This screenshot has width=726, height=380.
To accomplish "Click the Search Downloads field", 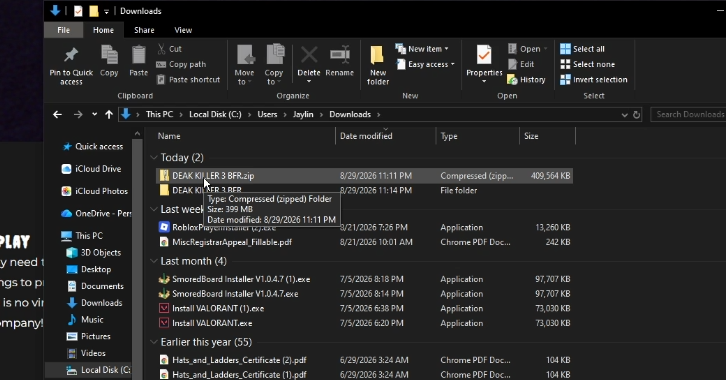I will pyautogui.click(x=688, y=114).
